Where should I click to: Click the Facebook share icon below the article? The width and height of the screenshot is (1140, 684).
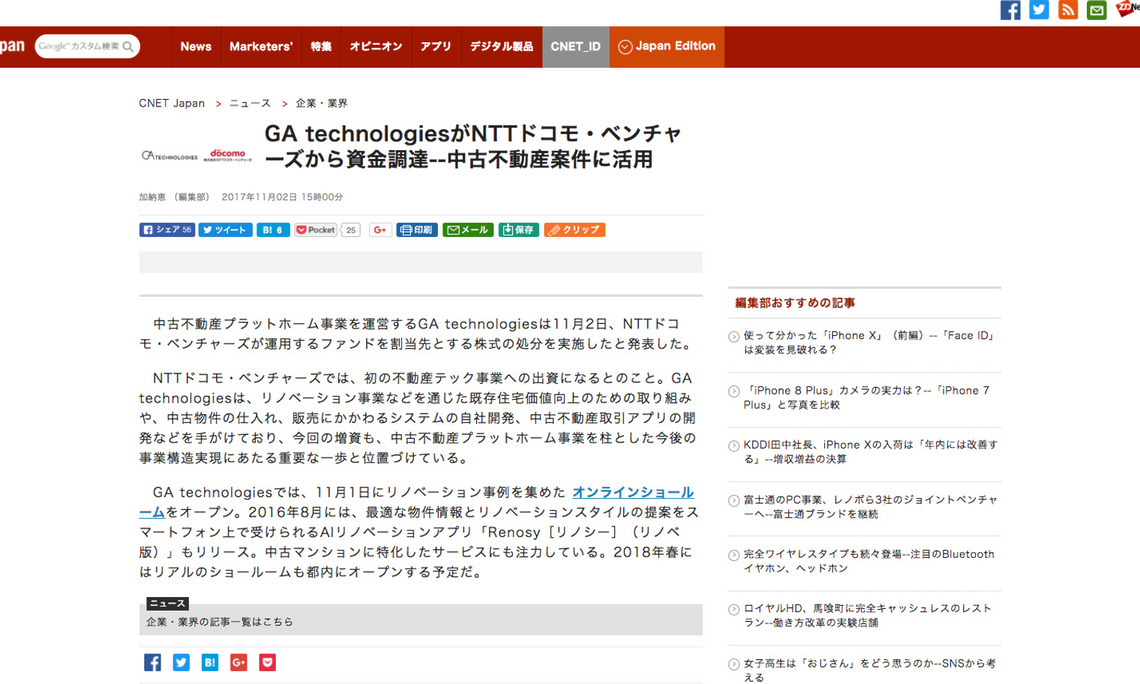pyautogui.click(x=152, y=662)
